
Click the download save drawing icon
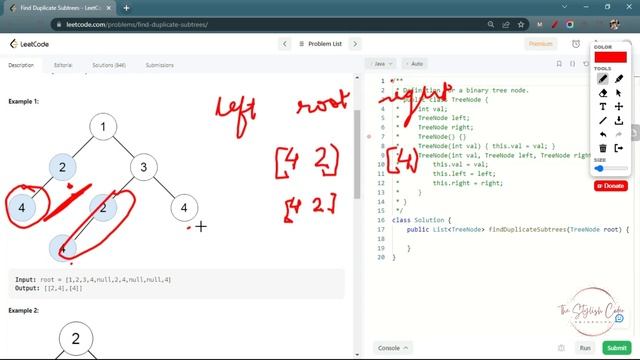(x=619, y=120)
